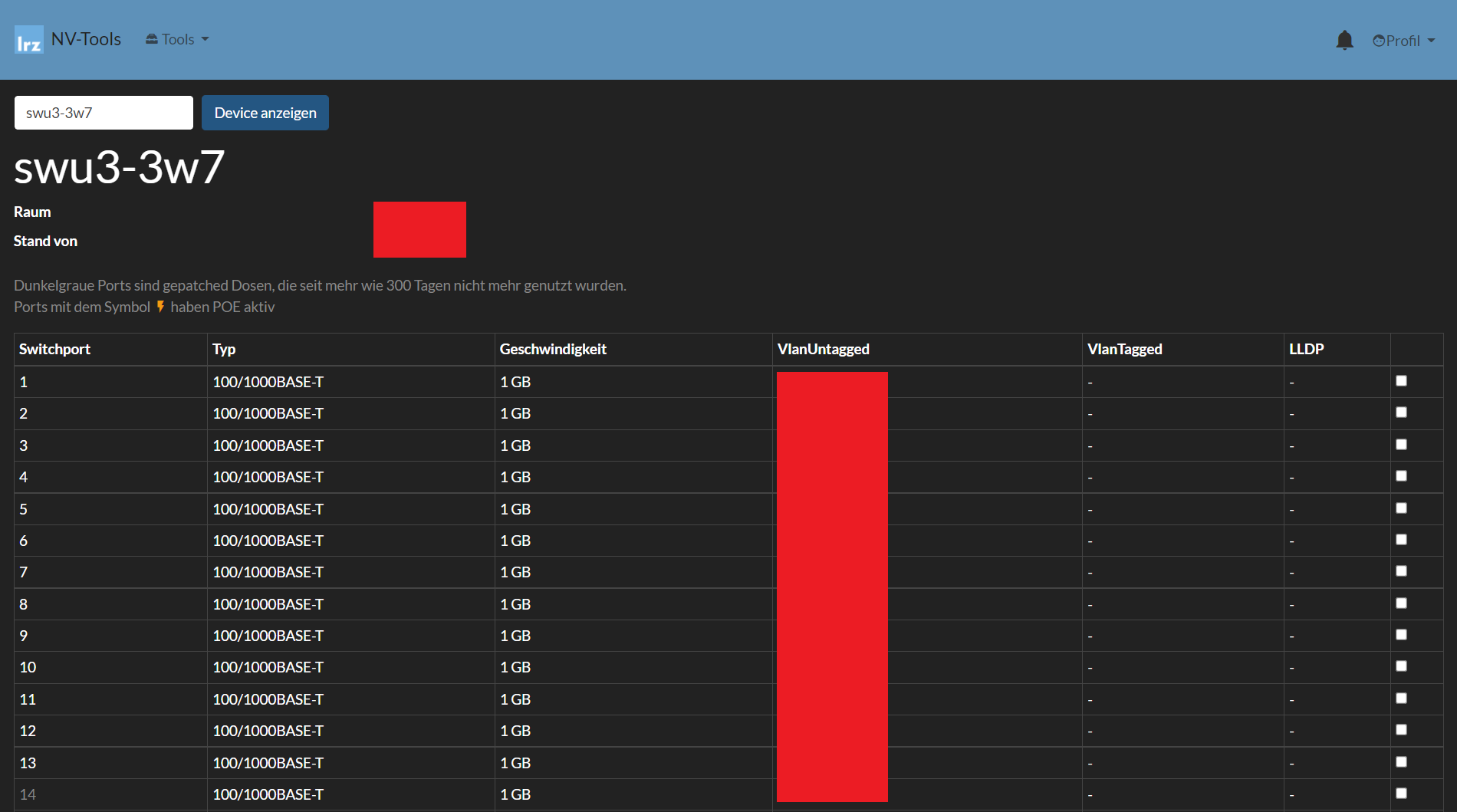Click the LLDP column header
Image resolution: width=1457 pixels, height=812 pixels.
(x=1306, y=349)
